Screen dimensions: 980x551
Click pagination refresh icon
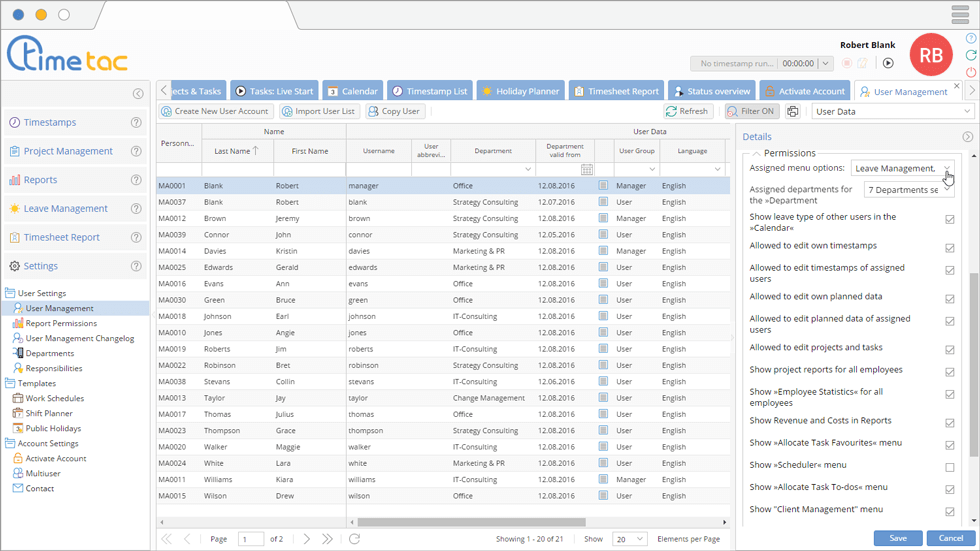[354, 539]
